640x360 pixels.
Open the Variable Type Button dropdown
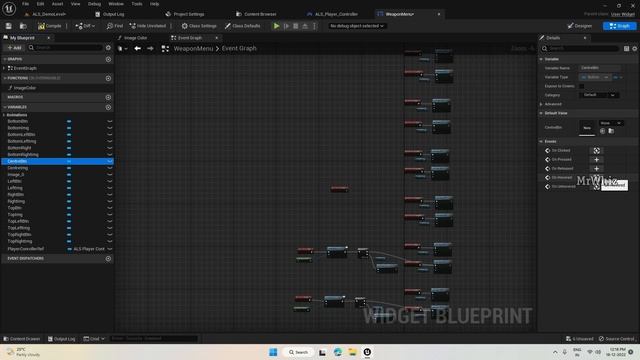(595, 77)
